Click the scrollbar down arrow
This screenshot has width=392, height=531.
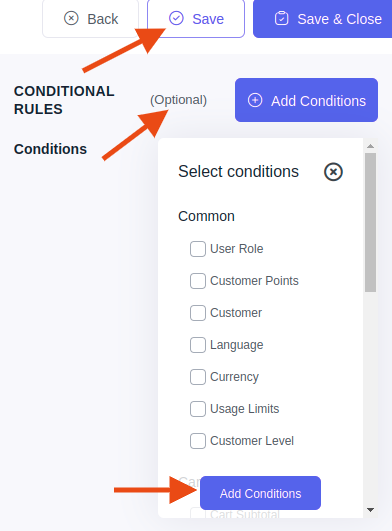370,510
